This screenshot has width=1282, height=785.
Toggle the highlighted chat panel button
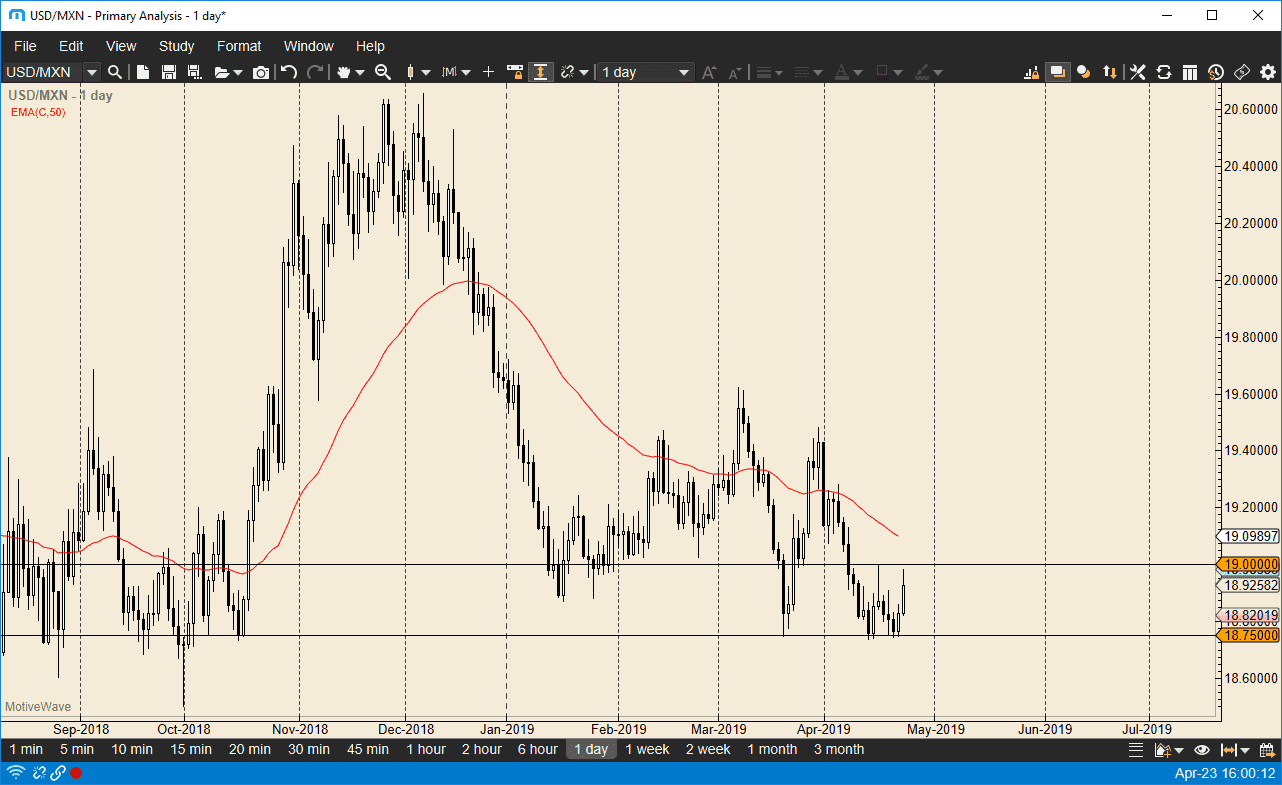[1057, 72]
